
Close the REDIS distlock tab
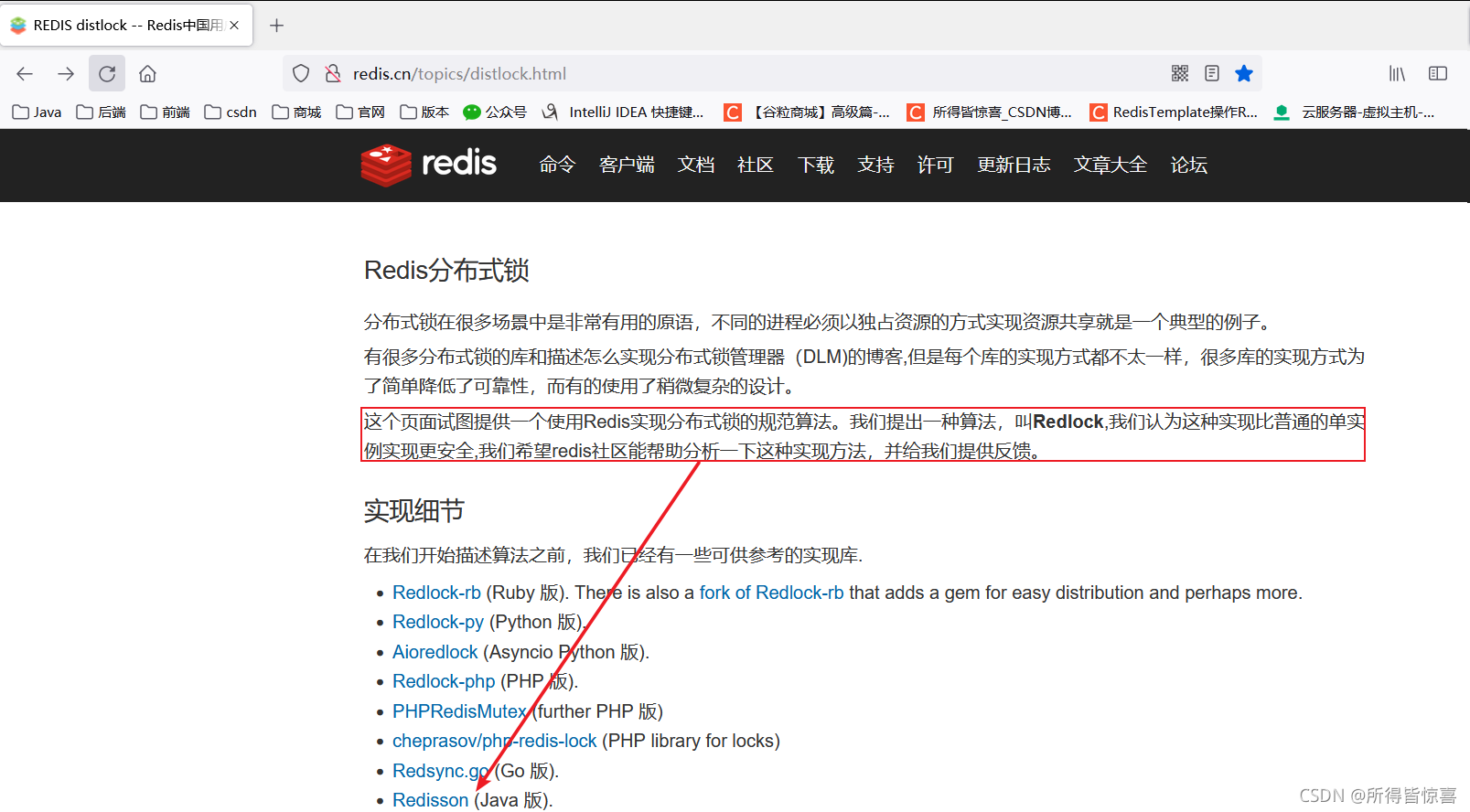pyautogui.click(x=234, y=26)
